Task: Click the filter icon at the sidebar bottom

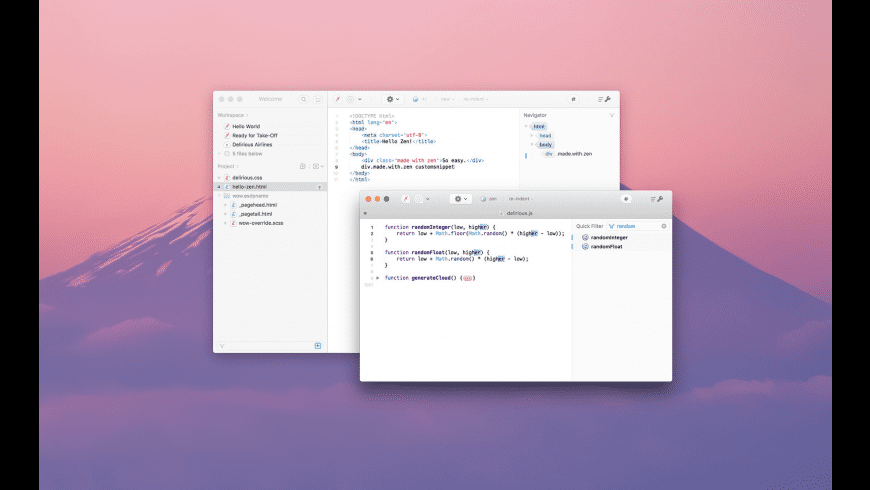Action: click(222, 346)
